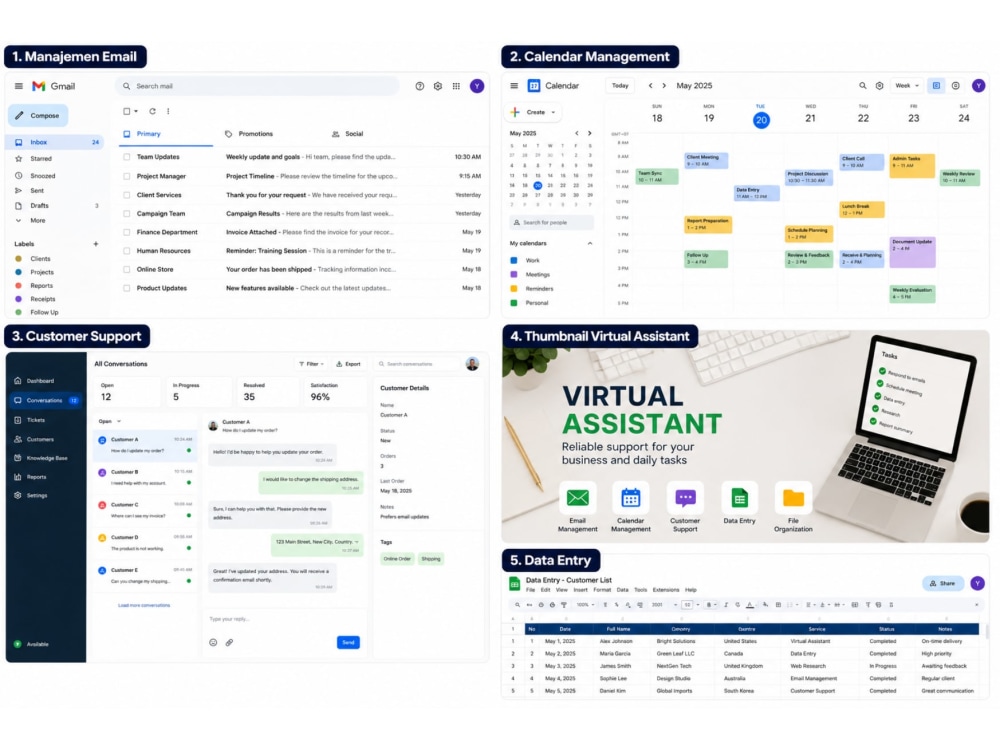This screenshot has height=750, width=1000.
Task: Click Gmail refresh icon
Action: tap(152, 111)
